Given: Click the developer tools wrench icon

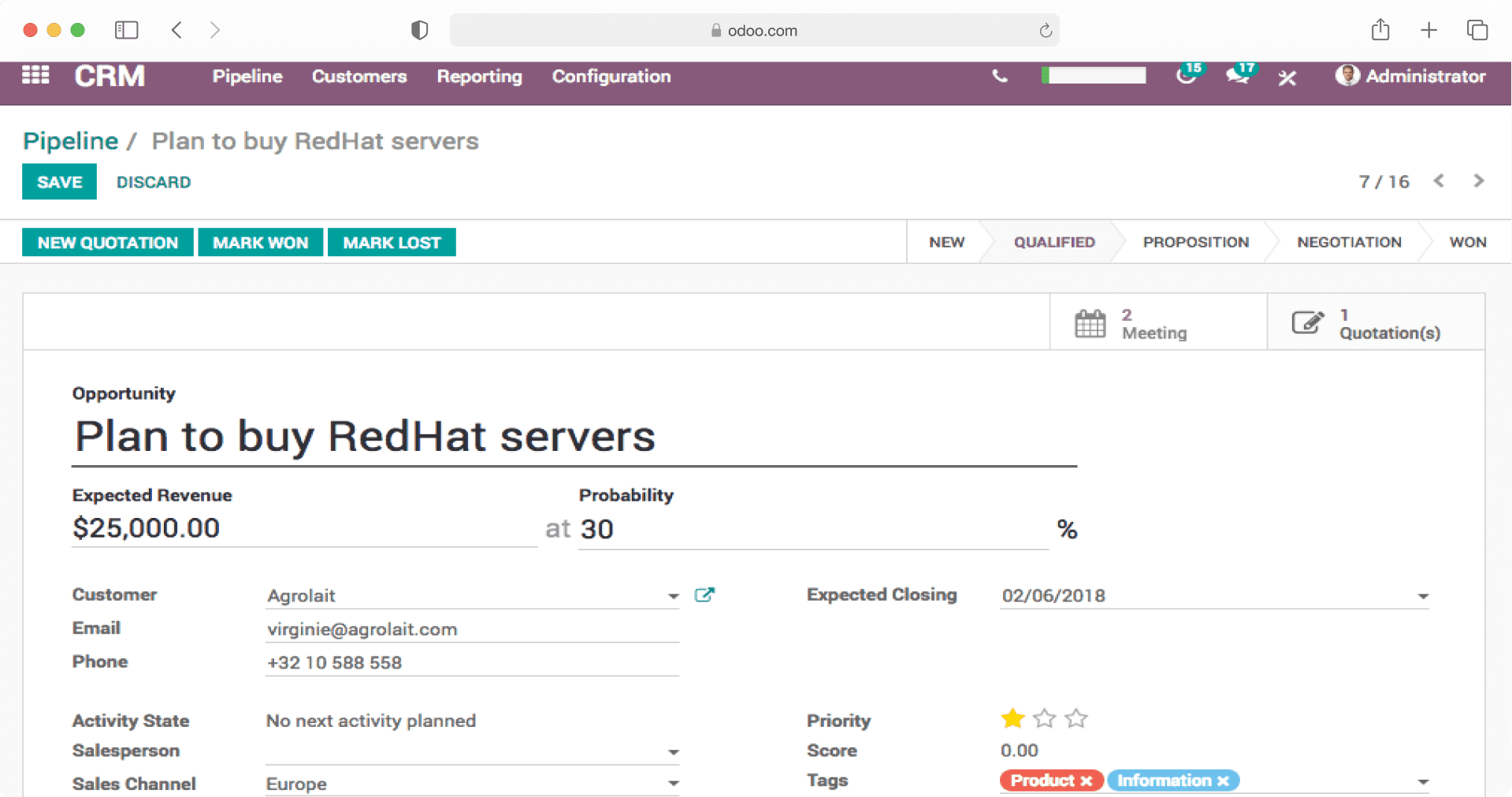Looking at the screenshot, I should (1287, 77).
